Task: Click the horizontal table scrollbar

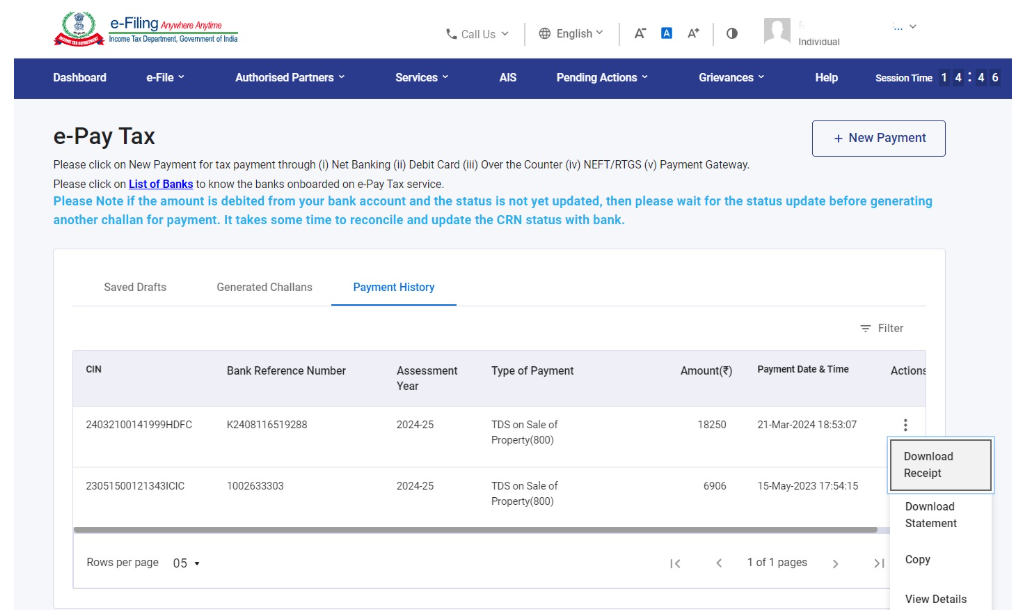Action: (x=476, y=530)
